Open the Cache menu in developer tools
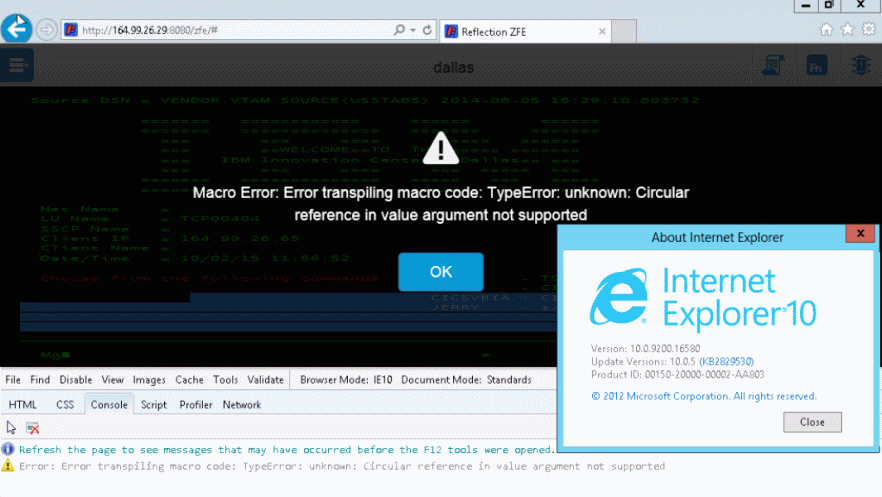 pyautogui.click(x=190, y=380)
